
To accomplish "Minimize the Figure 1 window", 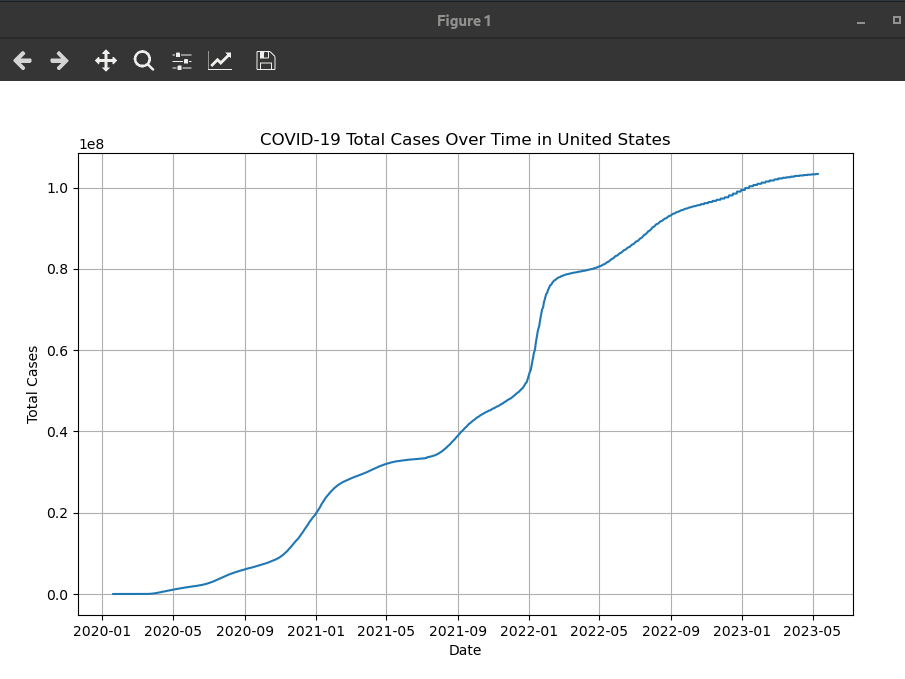I will [x=861, y=23].
